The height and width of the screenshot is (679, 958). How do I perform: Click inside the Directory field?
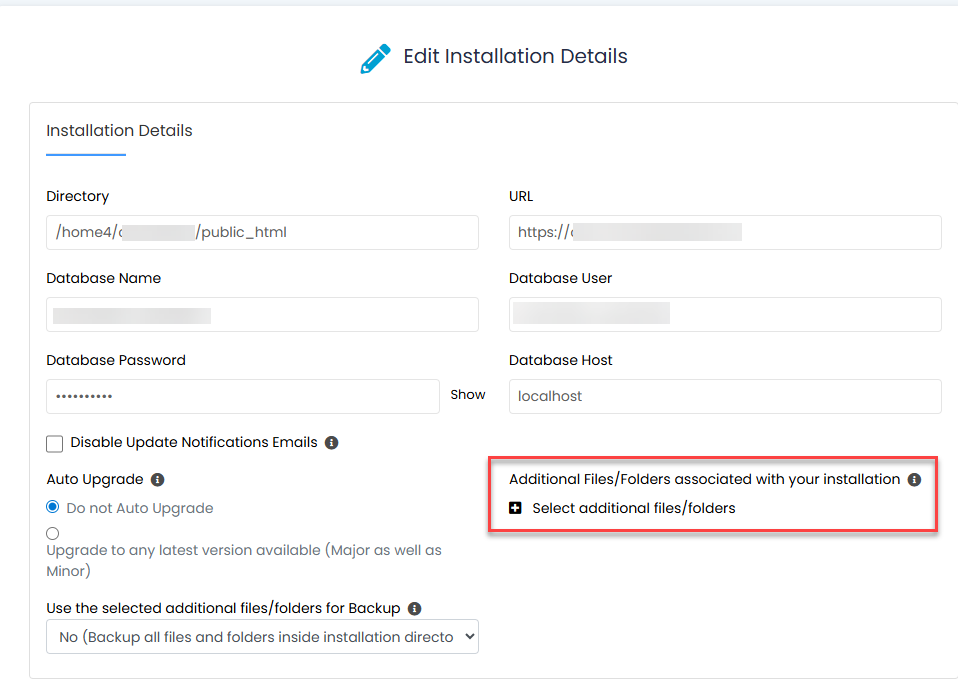[x=262, y=232]
